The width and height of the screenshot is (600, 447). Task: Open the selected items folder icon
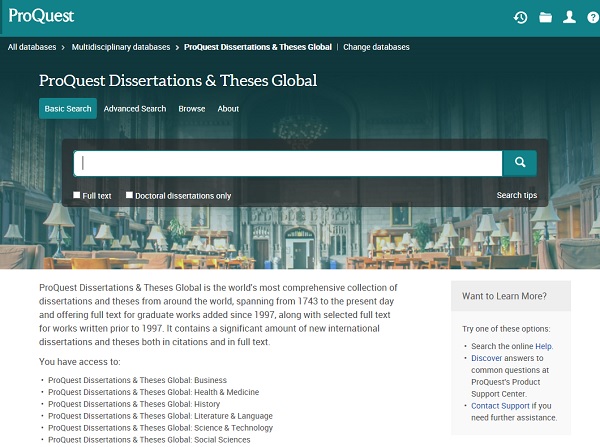pyautogui.click(x=545, y=17)
